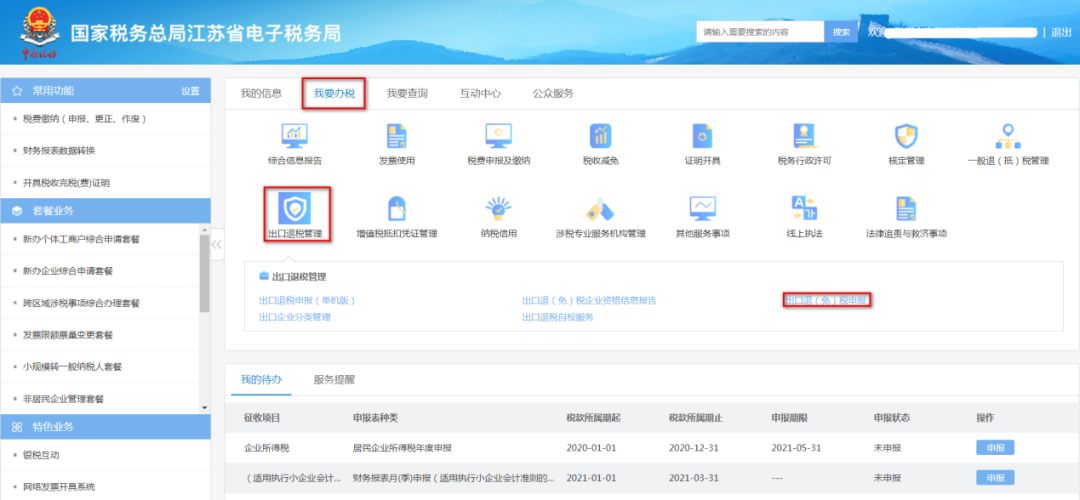Click 设置 in the 常用功能 header
1080x500 pixels.
click(x=190, y=91)
